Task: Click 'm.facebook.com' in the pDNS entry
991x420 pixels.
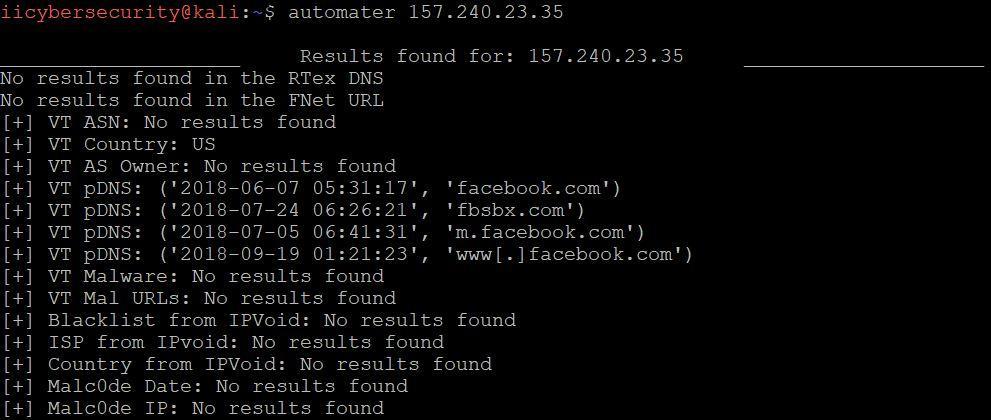Action: tap(544, 232)
